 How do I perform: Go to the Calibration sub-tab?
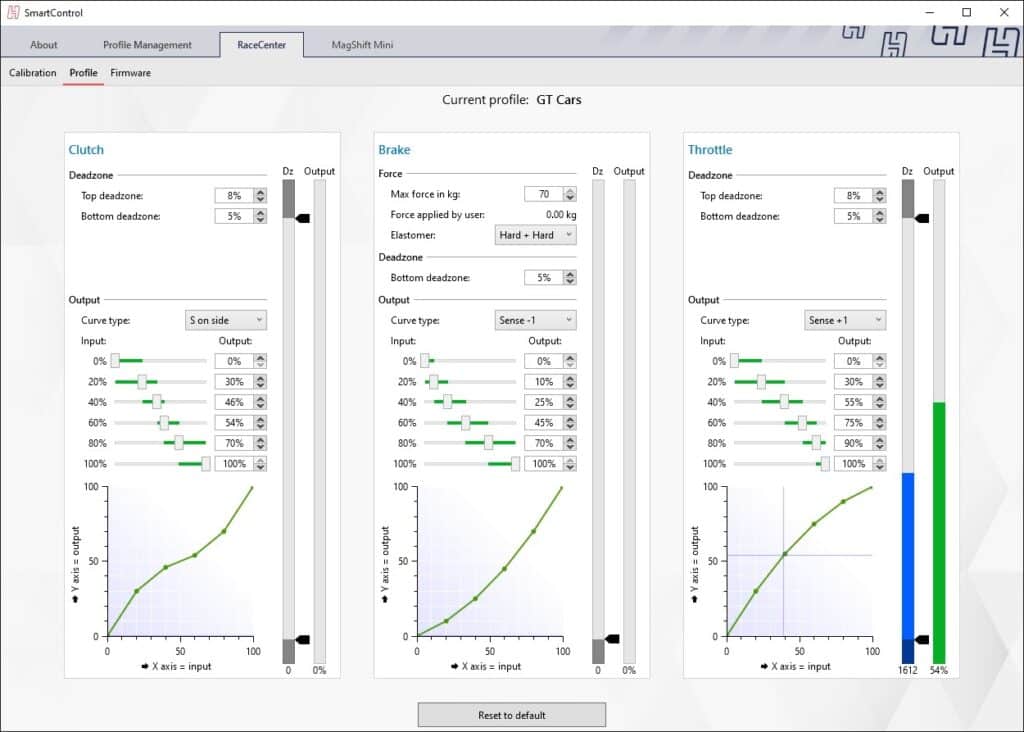pyautogui.click(x=33, y=73)
